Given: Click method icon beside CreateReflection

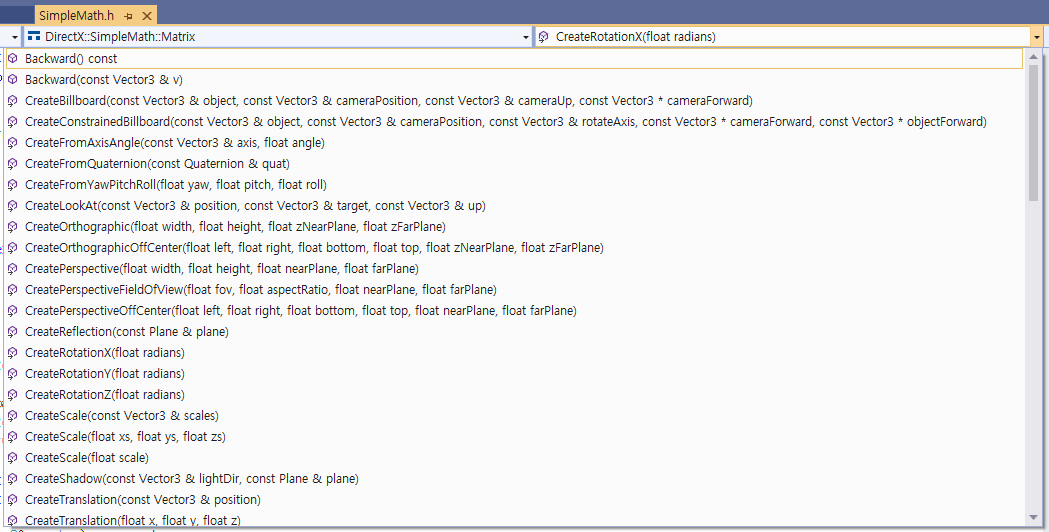Looking at the screenshot, I should (13, 332).
